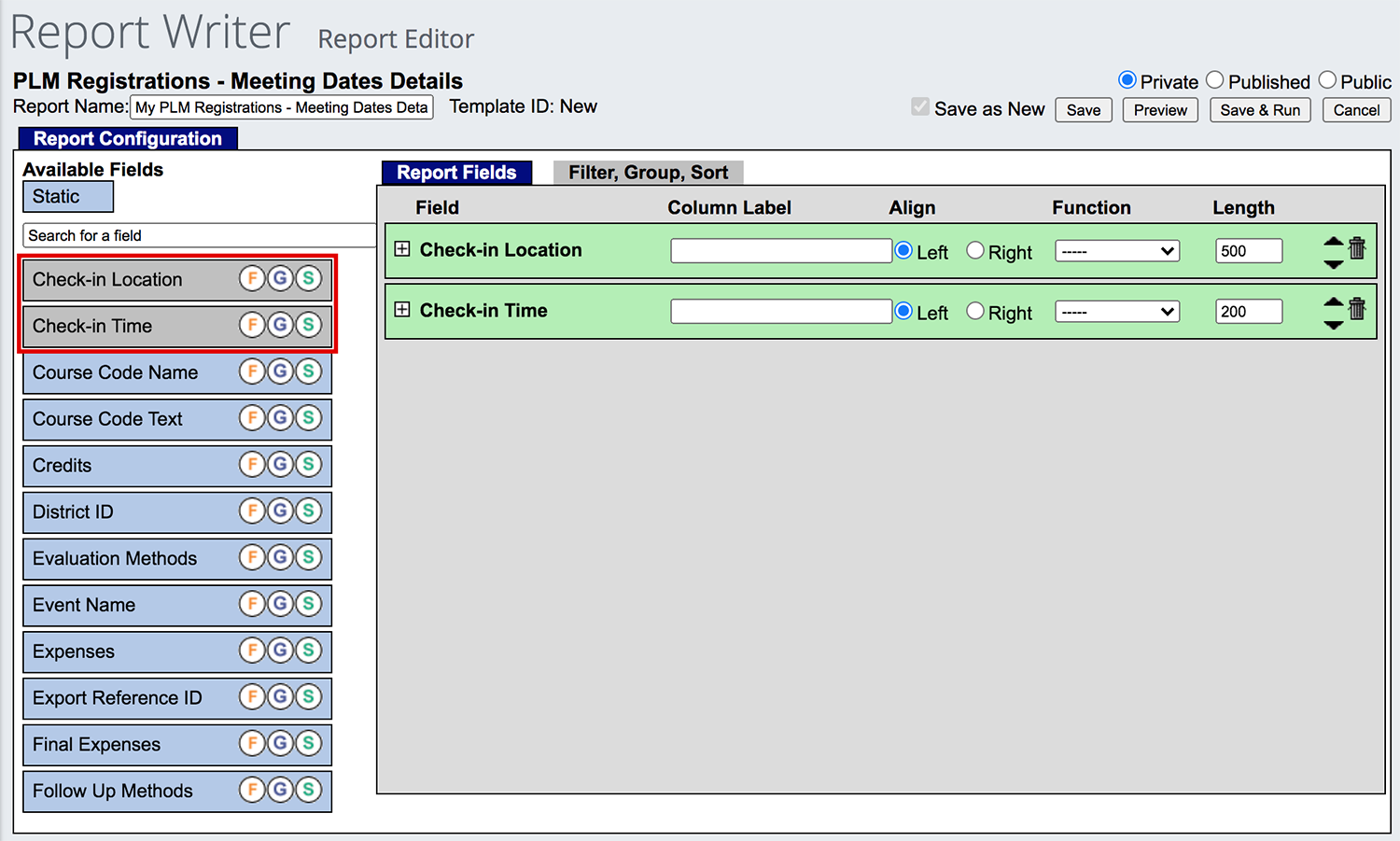Click the G icon on Credits field
1400x841 pixels.
pos(280,465)
